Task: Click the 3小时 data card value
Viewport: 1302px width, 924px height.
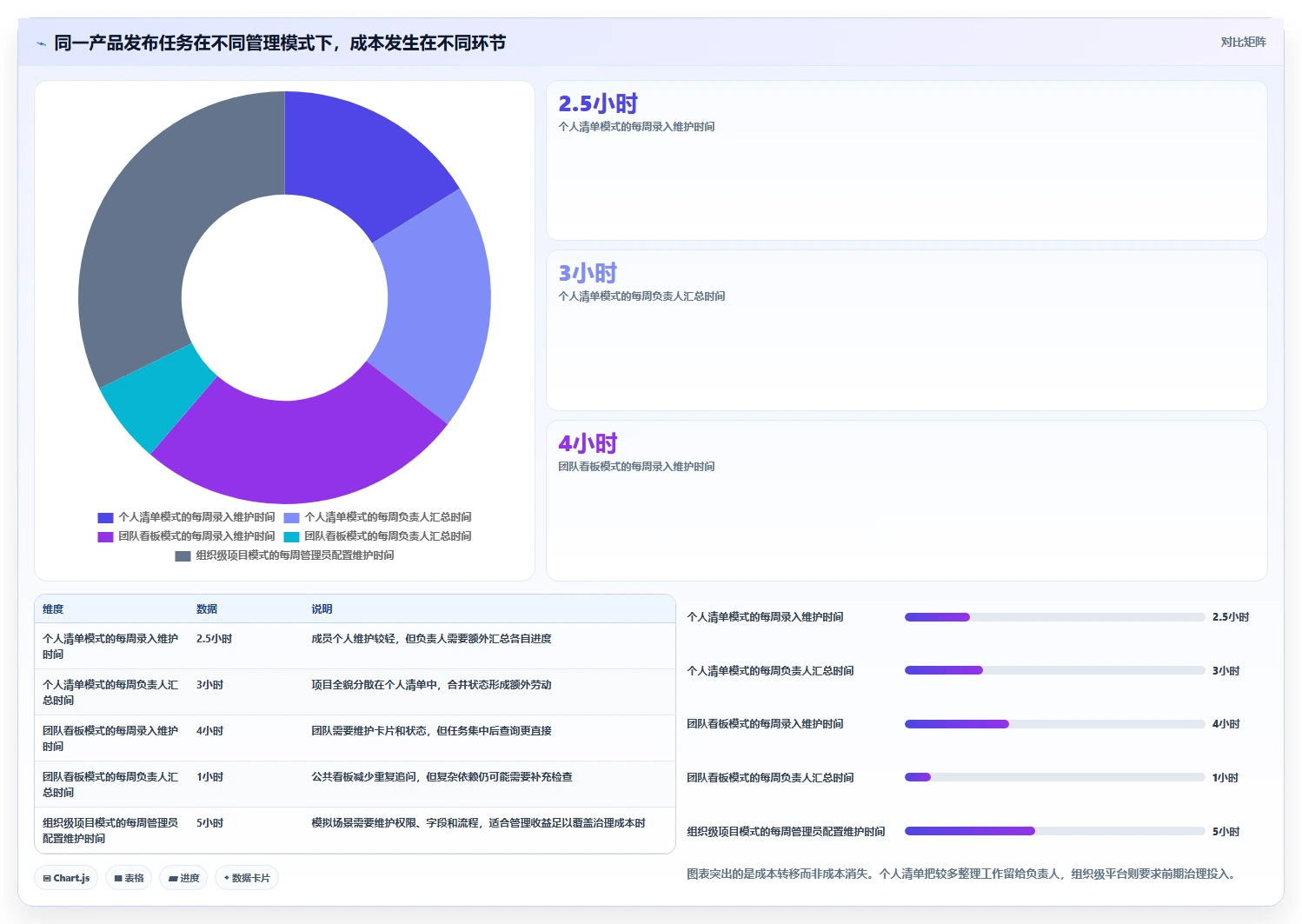Action: [588, 273]
